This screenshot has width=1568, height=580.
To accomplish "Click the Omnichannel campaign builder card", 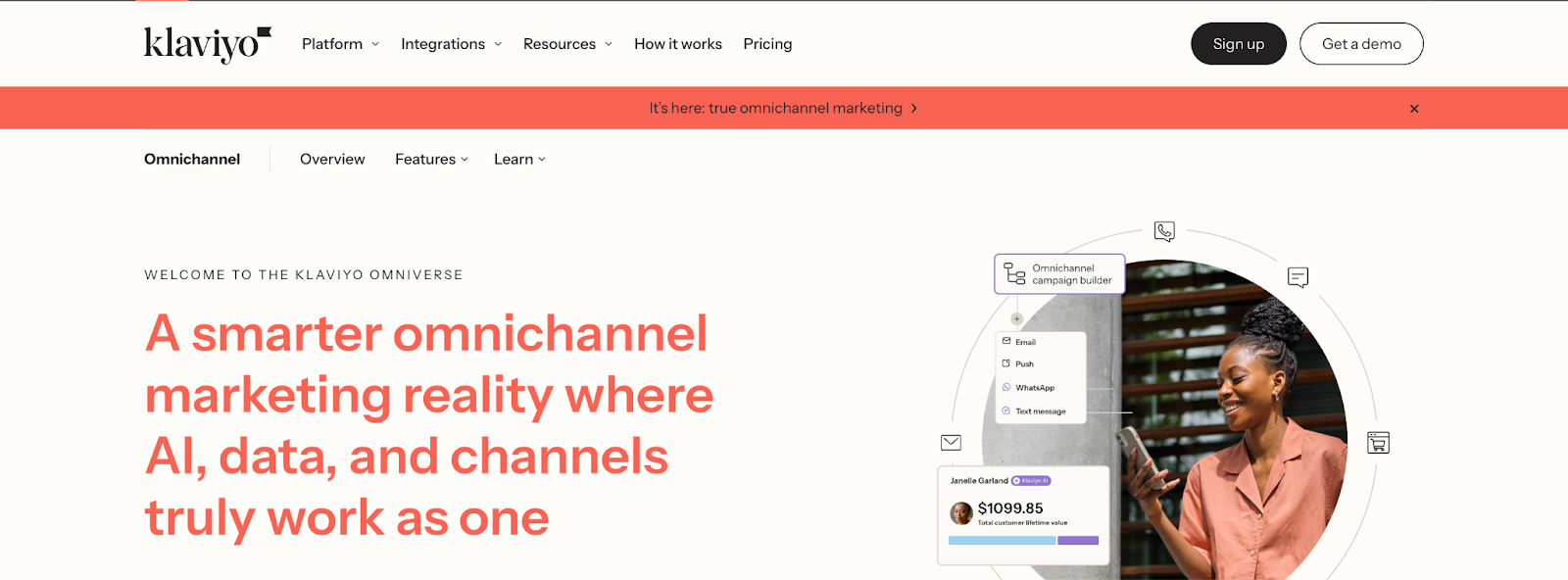I will coord(1059,274).
